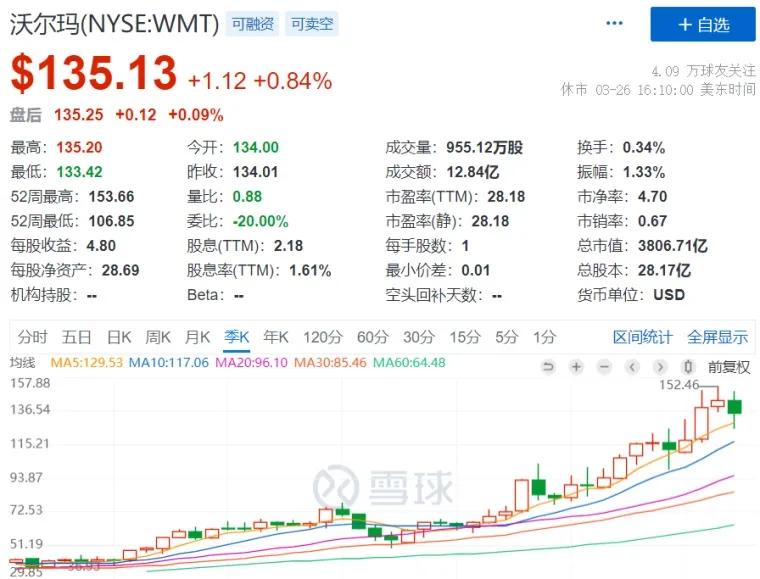760x579 pixels.
Task: Click the MA20:96.10 indicator label
Action: [251, 362]
